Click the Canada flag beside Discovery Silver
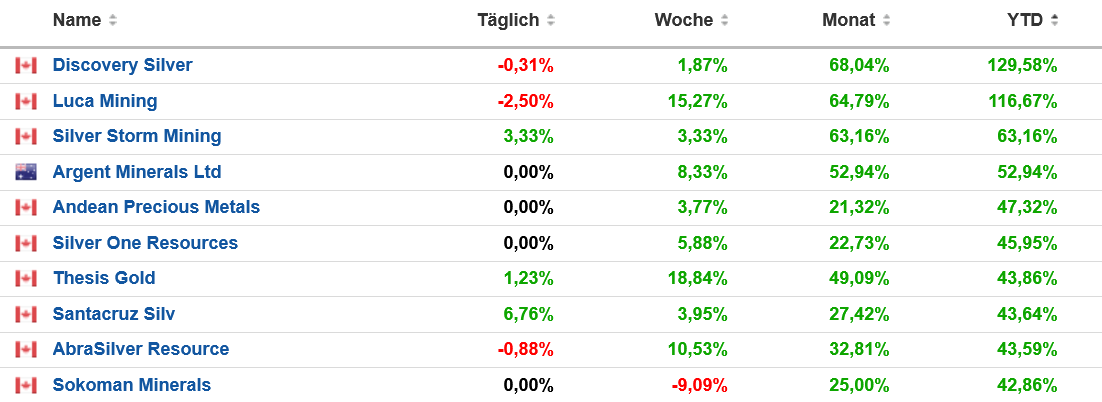This screenshot has width=1102, height=402. point(26,66)
